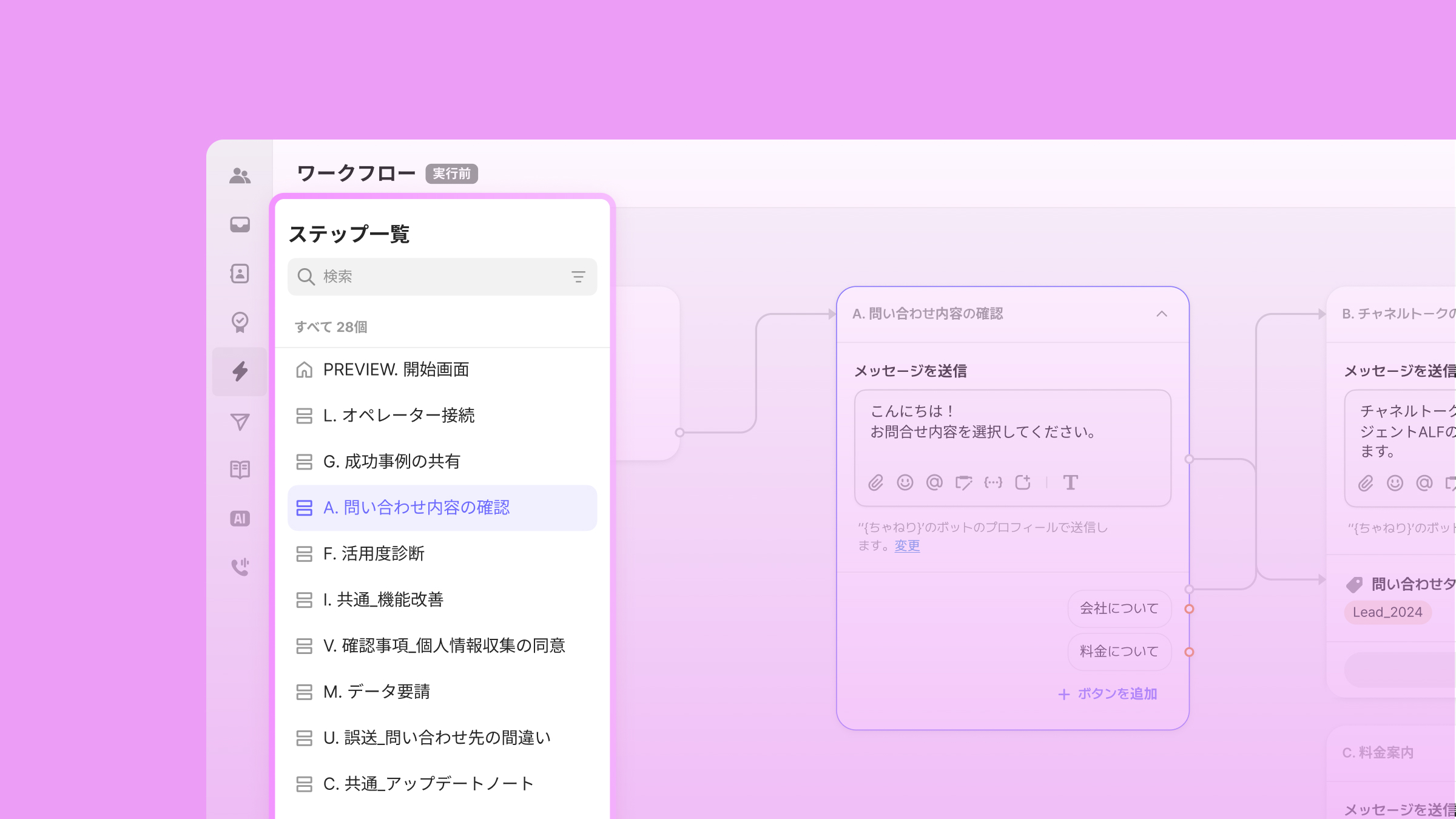Image resolution: width=1456 pixels, height=819 pixels.
Task: Click the attachment paperclip in step A message
Action: [875, 483]
